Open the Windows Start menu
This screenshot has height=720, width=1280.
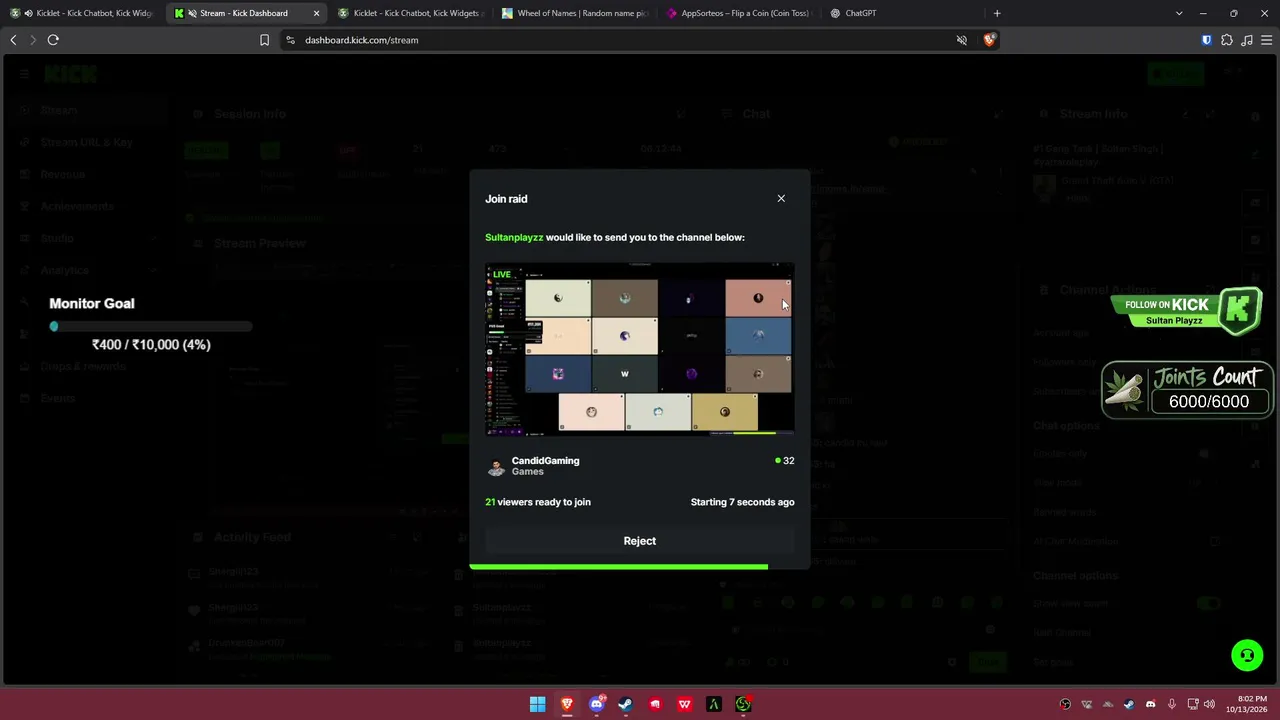tap(537, 704)
